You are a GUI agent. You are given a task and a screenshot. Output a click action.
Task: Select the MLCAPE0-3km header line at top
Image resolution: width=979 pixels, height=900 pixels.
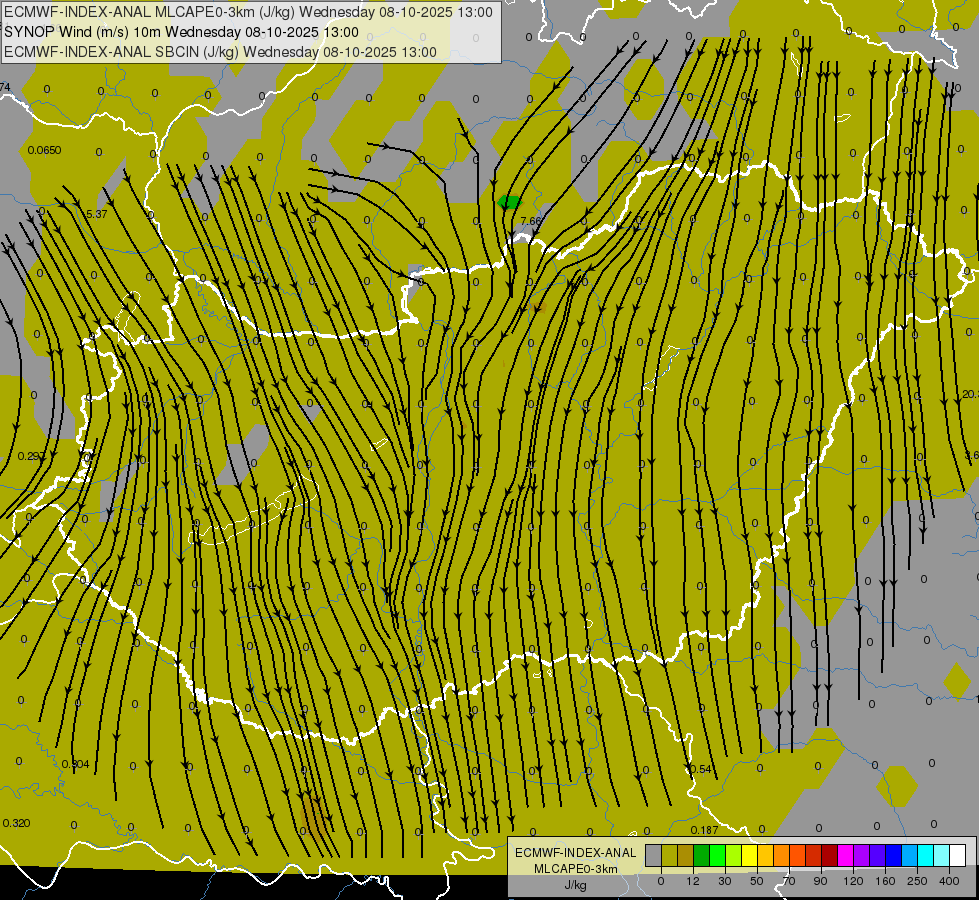pos(248,12)
